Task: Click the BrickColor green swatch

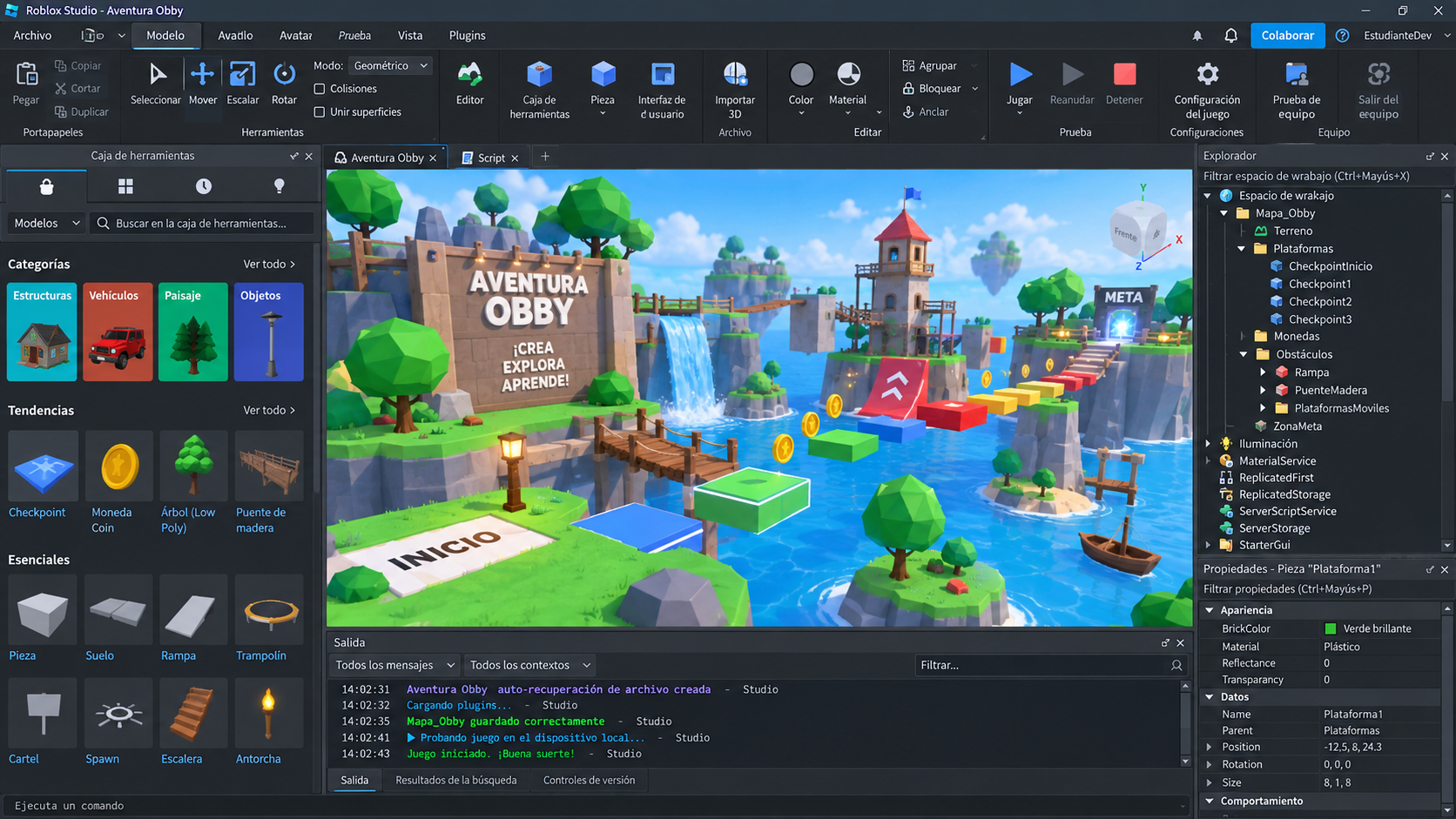Action: click(x=1330, y=629)
